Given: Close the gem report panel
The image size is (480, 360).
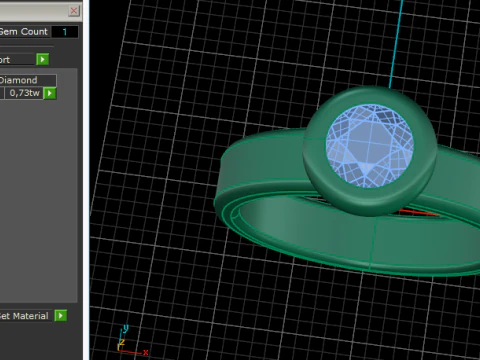Looking at the screenshot, I should pos(74,11).
